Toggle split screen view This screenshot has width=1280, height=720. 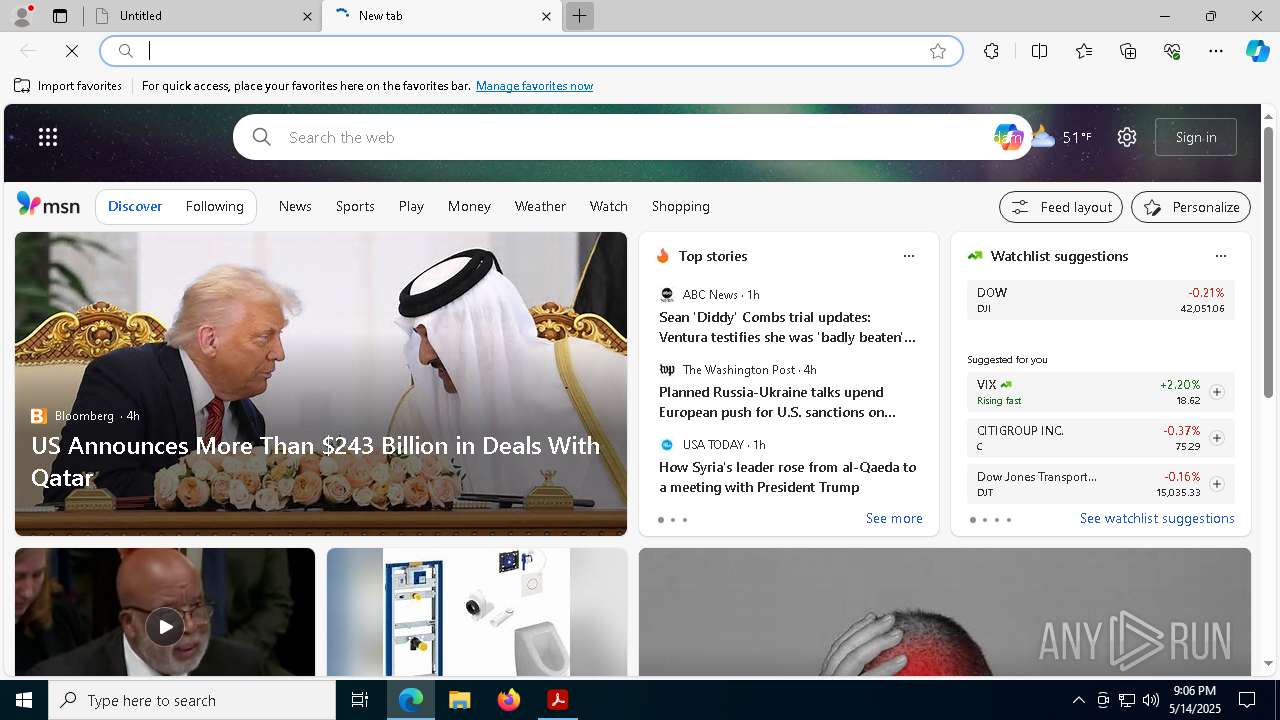[1039, 51]
